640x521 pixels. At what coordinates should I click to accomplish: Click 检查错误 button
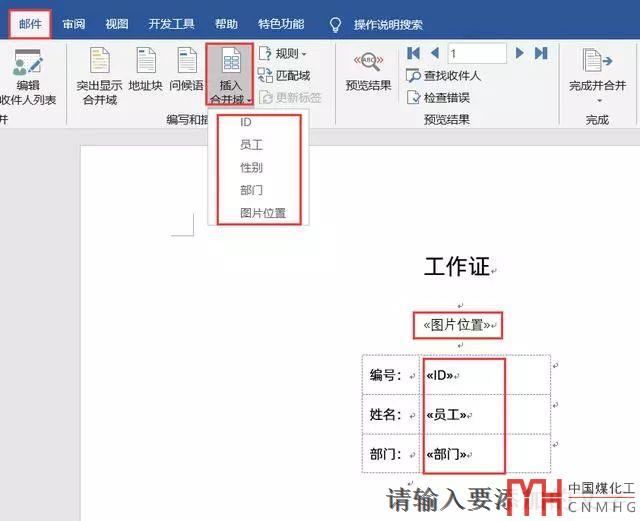tap(438, 98)
